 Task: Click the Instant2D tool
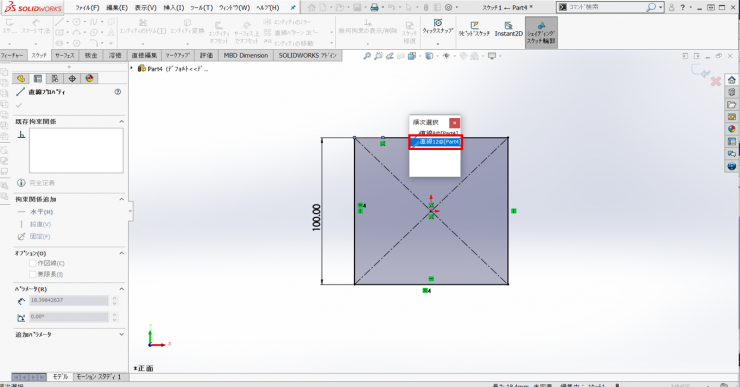(x=508, y=29)
